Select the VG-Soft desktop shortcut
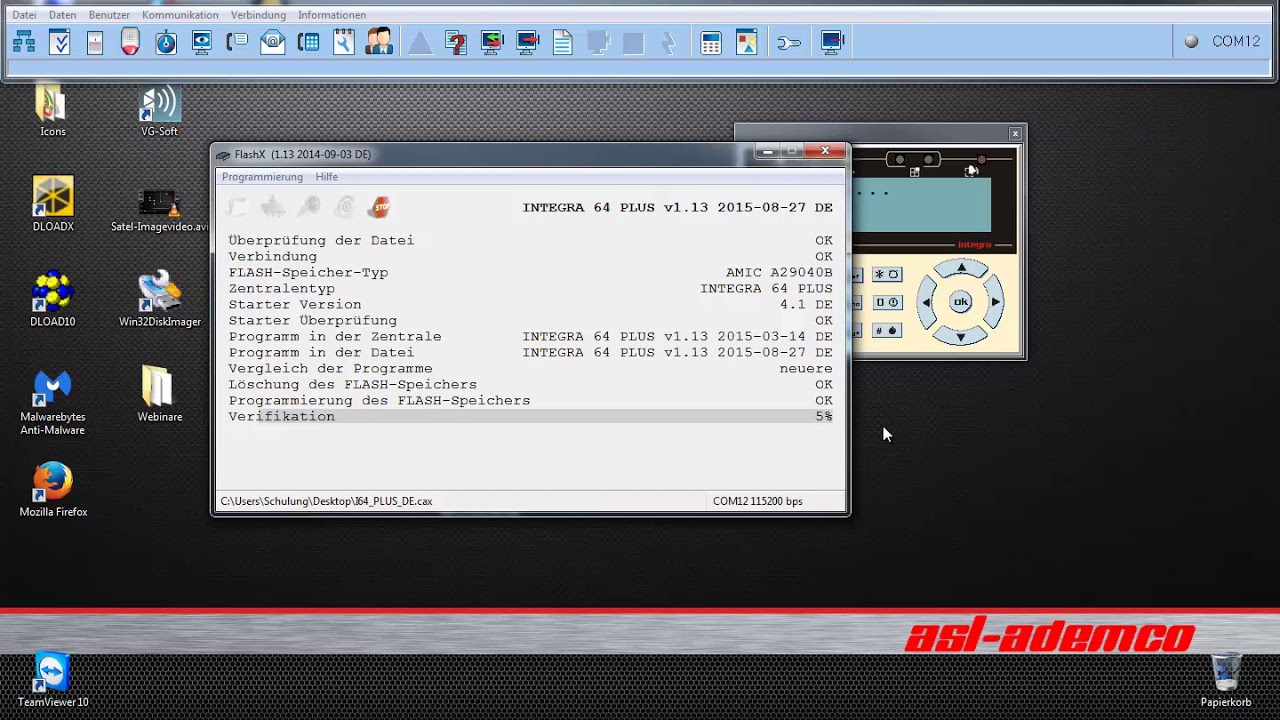 click(159, 112)
